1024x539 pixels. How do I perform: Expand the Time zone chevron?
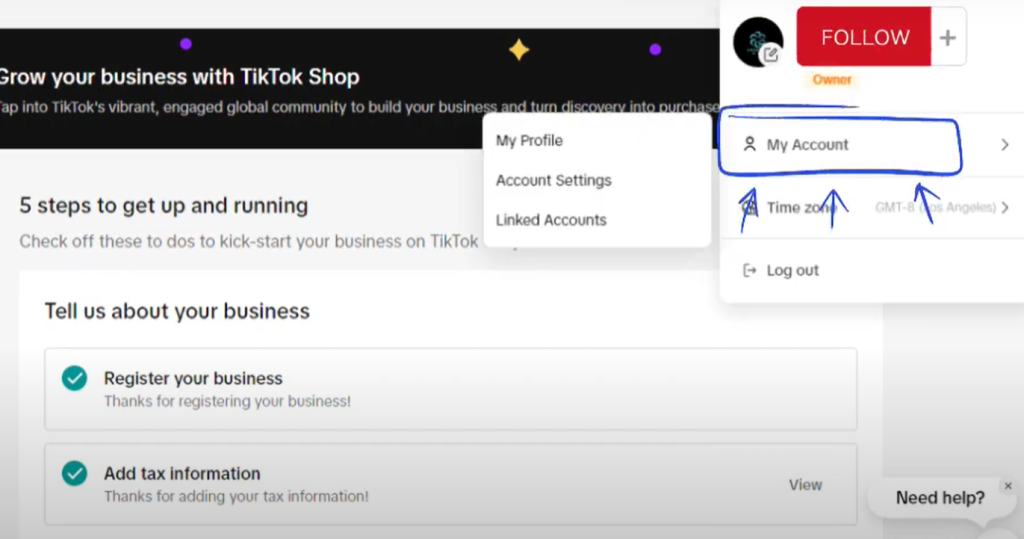coord(1005,208)
